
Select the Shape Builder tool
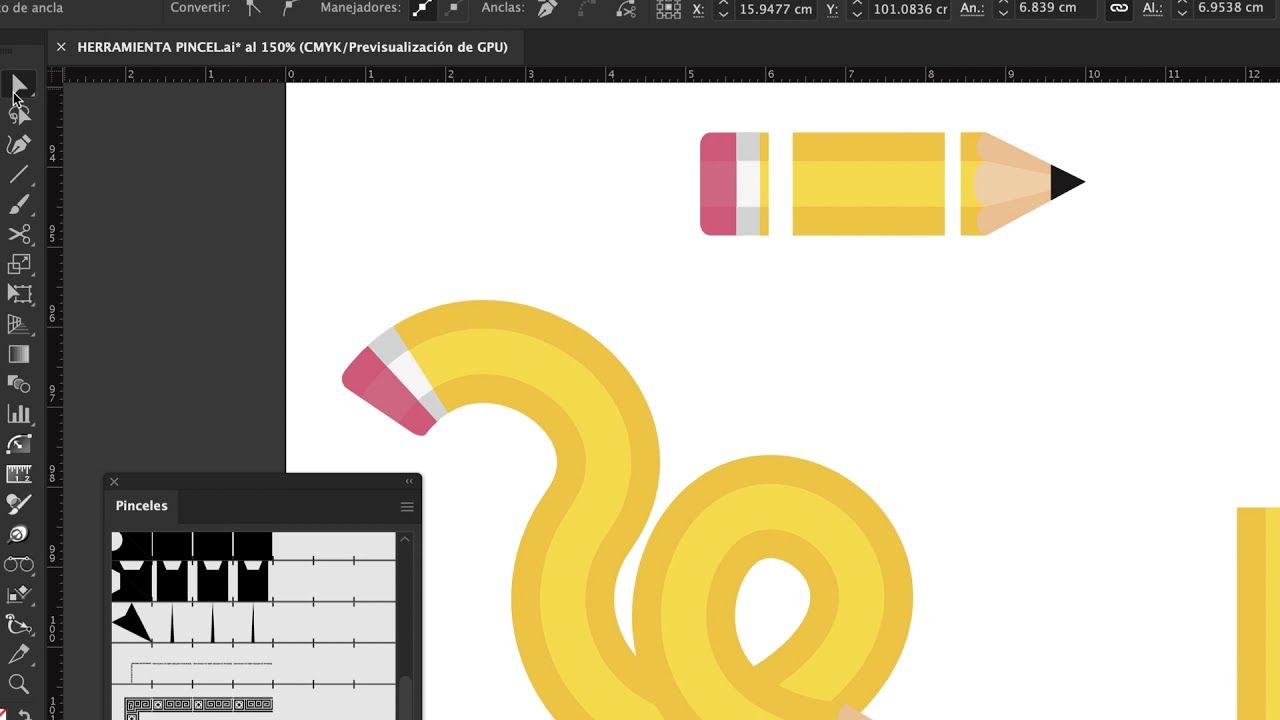pyautogui.click(x=18, y=384)
